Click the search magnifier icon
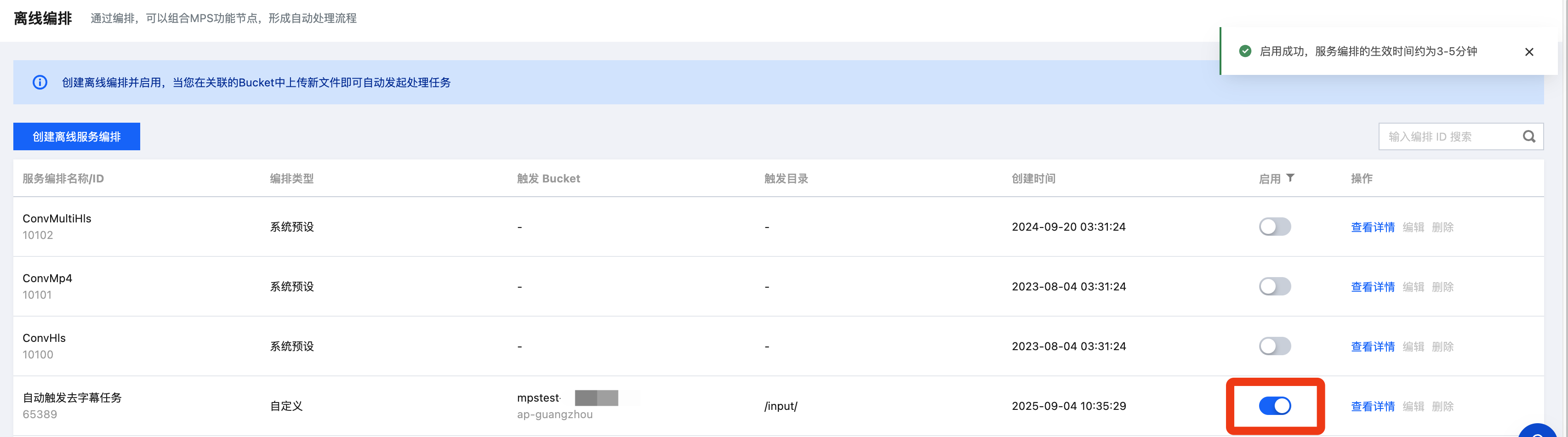 (1528, 136)
